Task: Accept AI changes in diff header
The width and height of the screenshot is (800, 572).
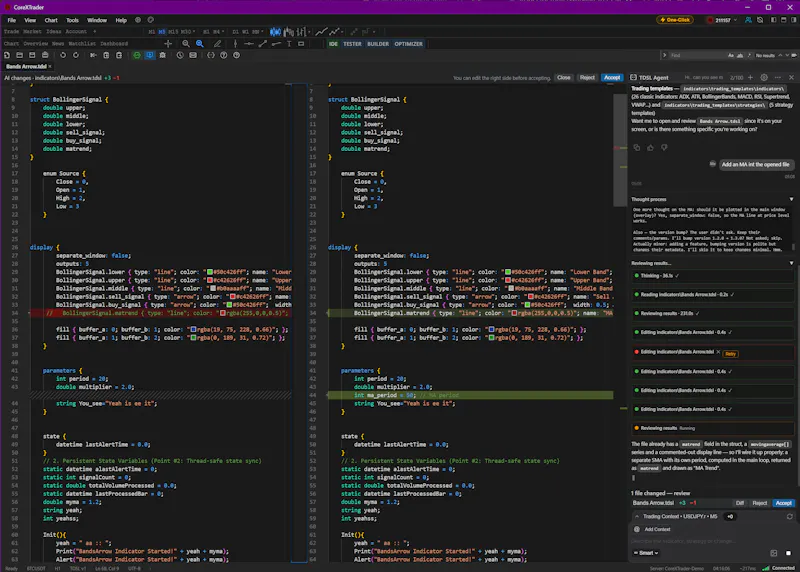Action: [x=612, y=78]
